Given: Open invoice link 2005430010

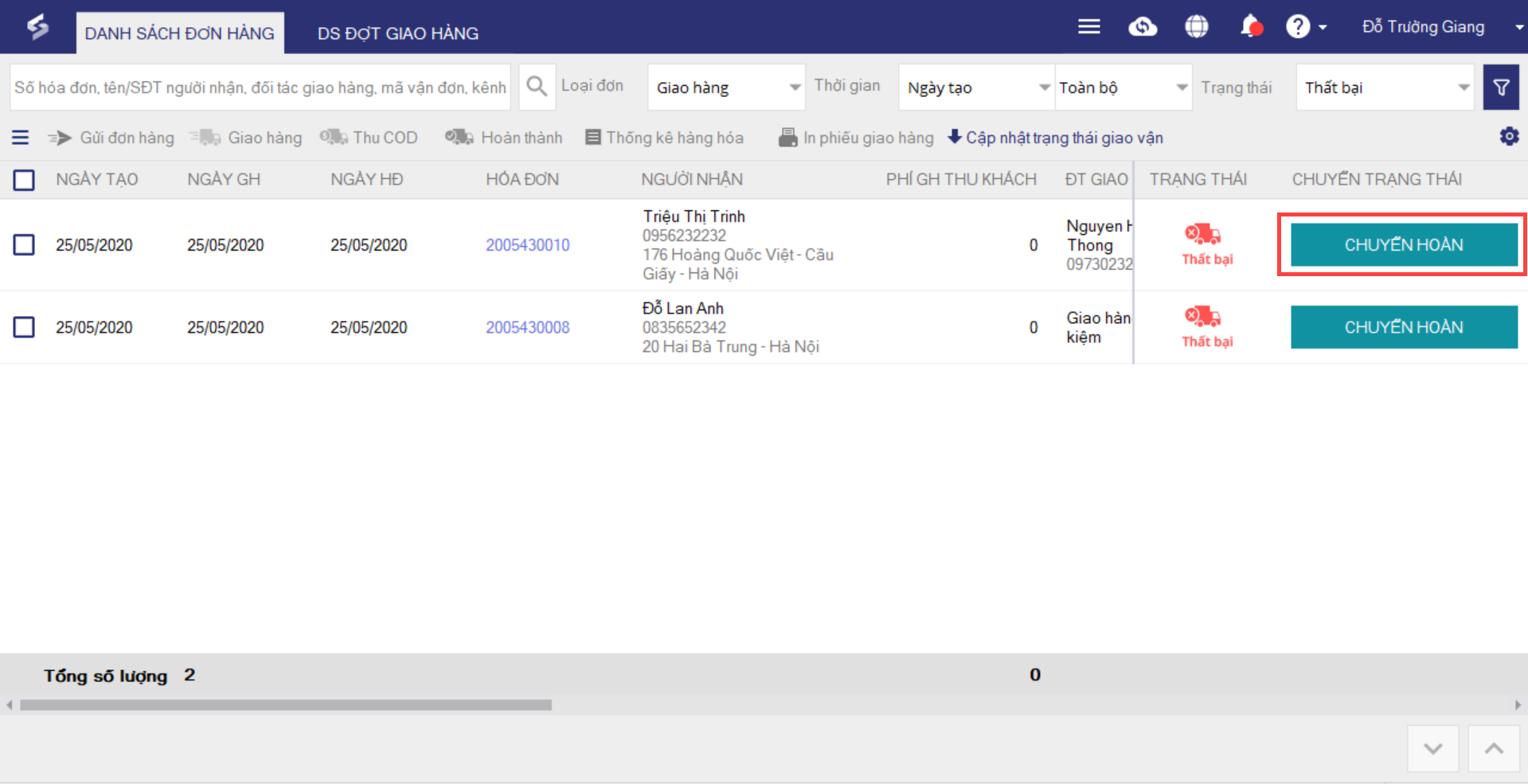Looking at the screenshot, I should click(x=528, y=245).
